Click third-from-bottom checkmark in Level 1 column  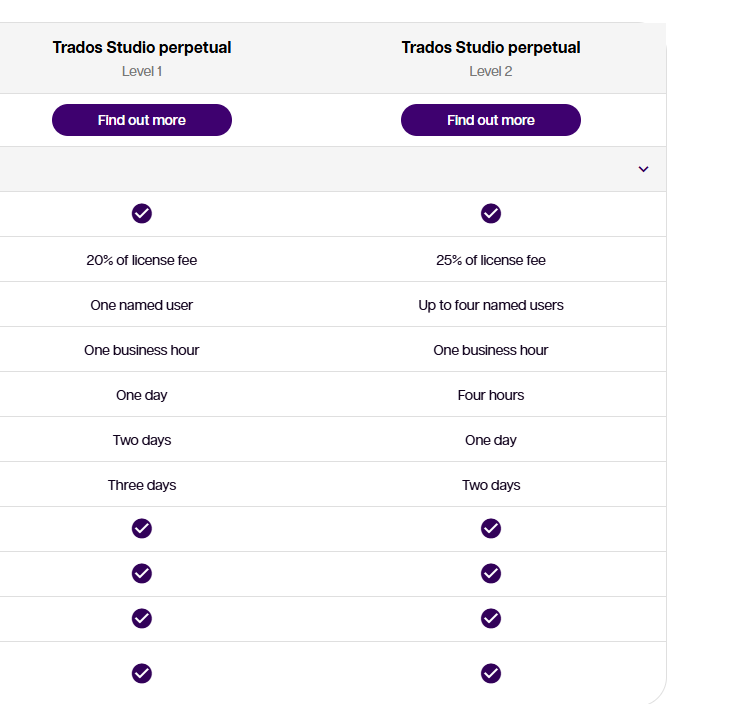click(x=142, y=573)
